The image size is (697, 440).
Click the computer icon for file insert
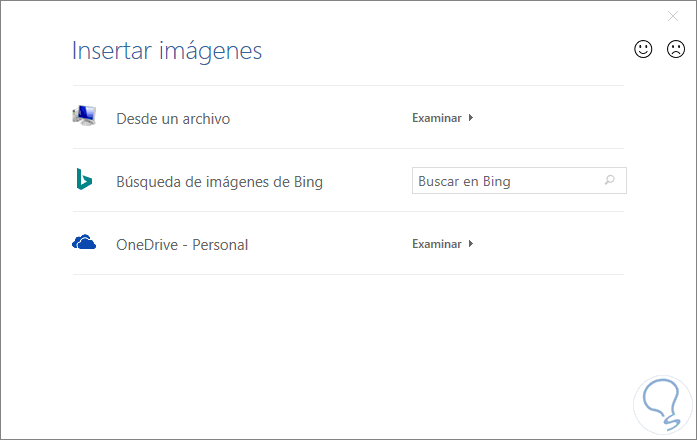[x=84, y=117]
